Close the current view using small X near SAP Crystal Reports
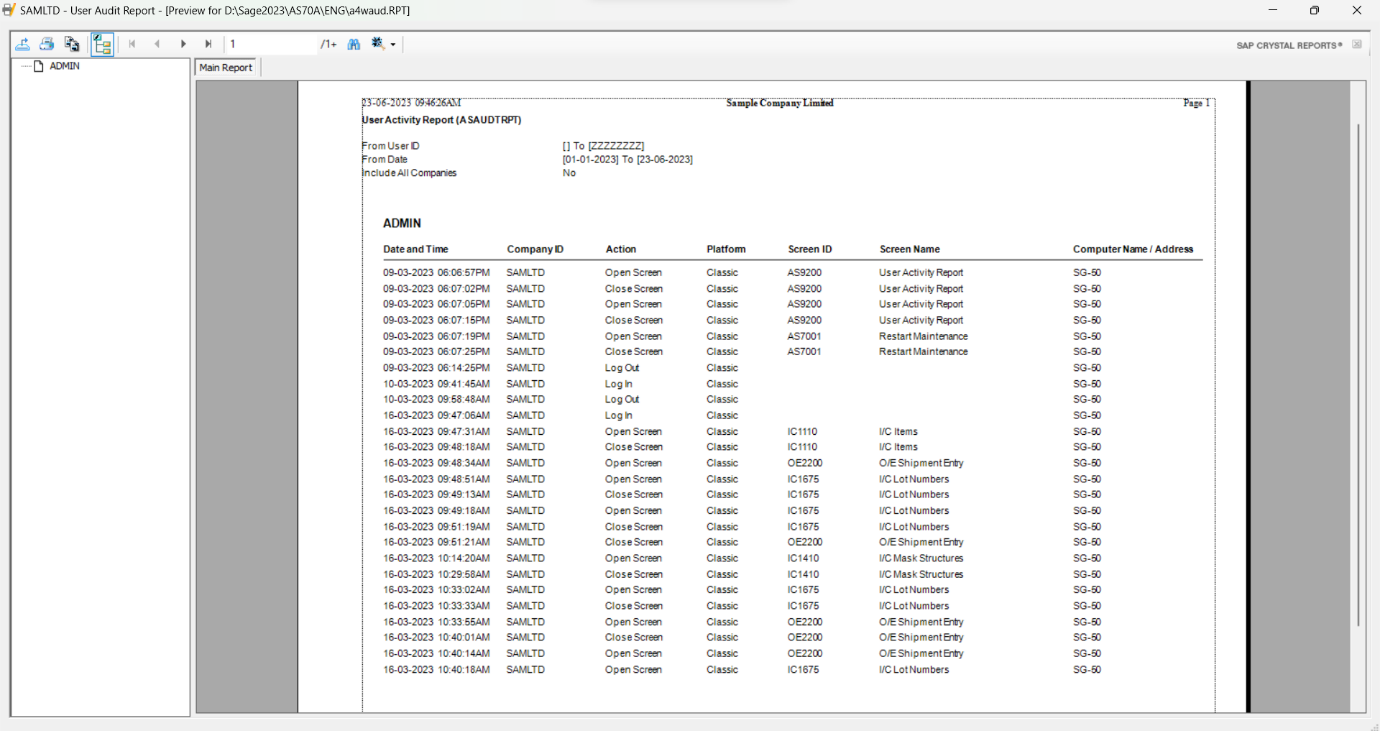 point(1357,45)
